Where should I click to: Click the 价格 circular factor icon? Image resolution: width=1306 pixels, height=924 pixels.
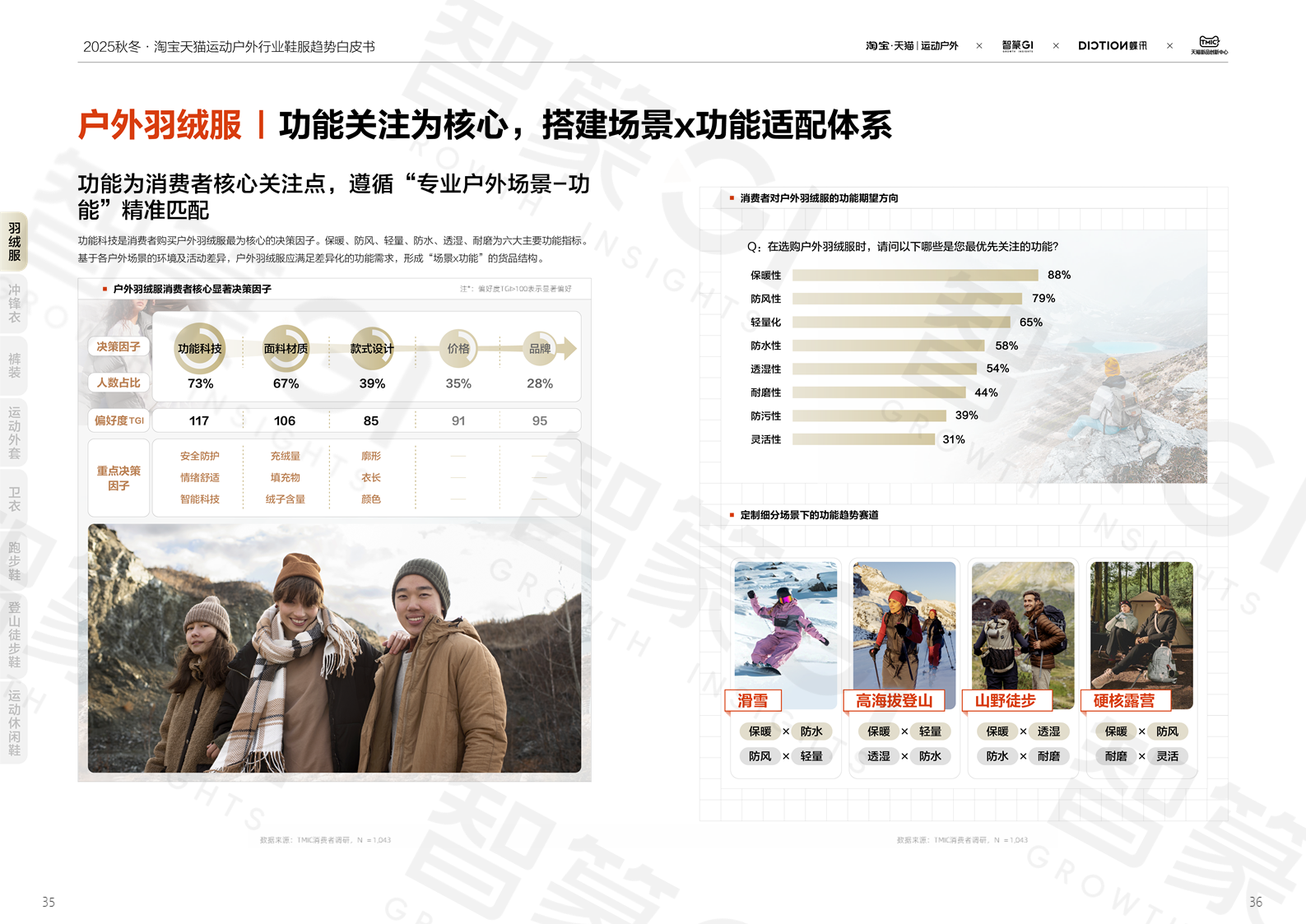pos(458,349)
